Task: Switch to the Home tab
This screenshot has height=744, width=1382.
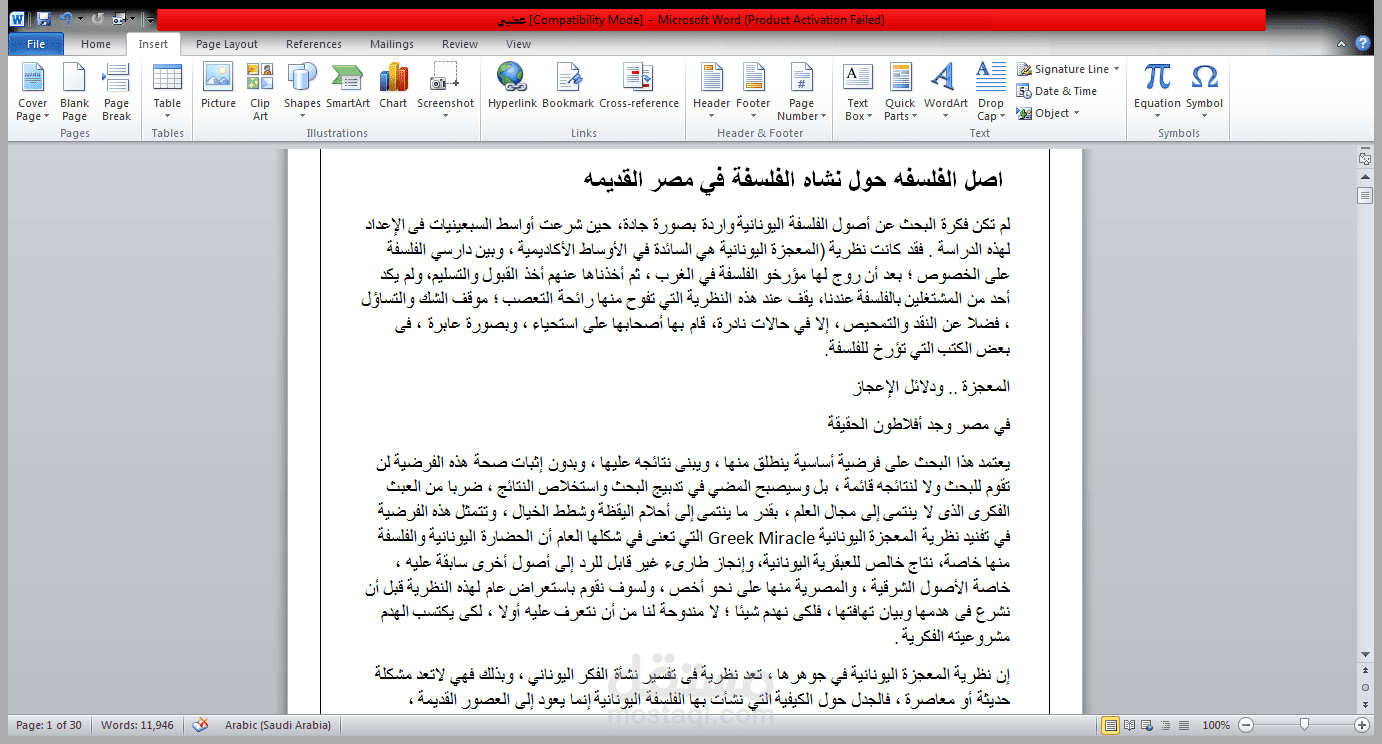Action: 96,44
